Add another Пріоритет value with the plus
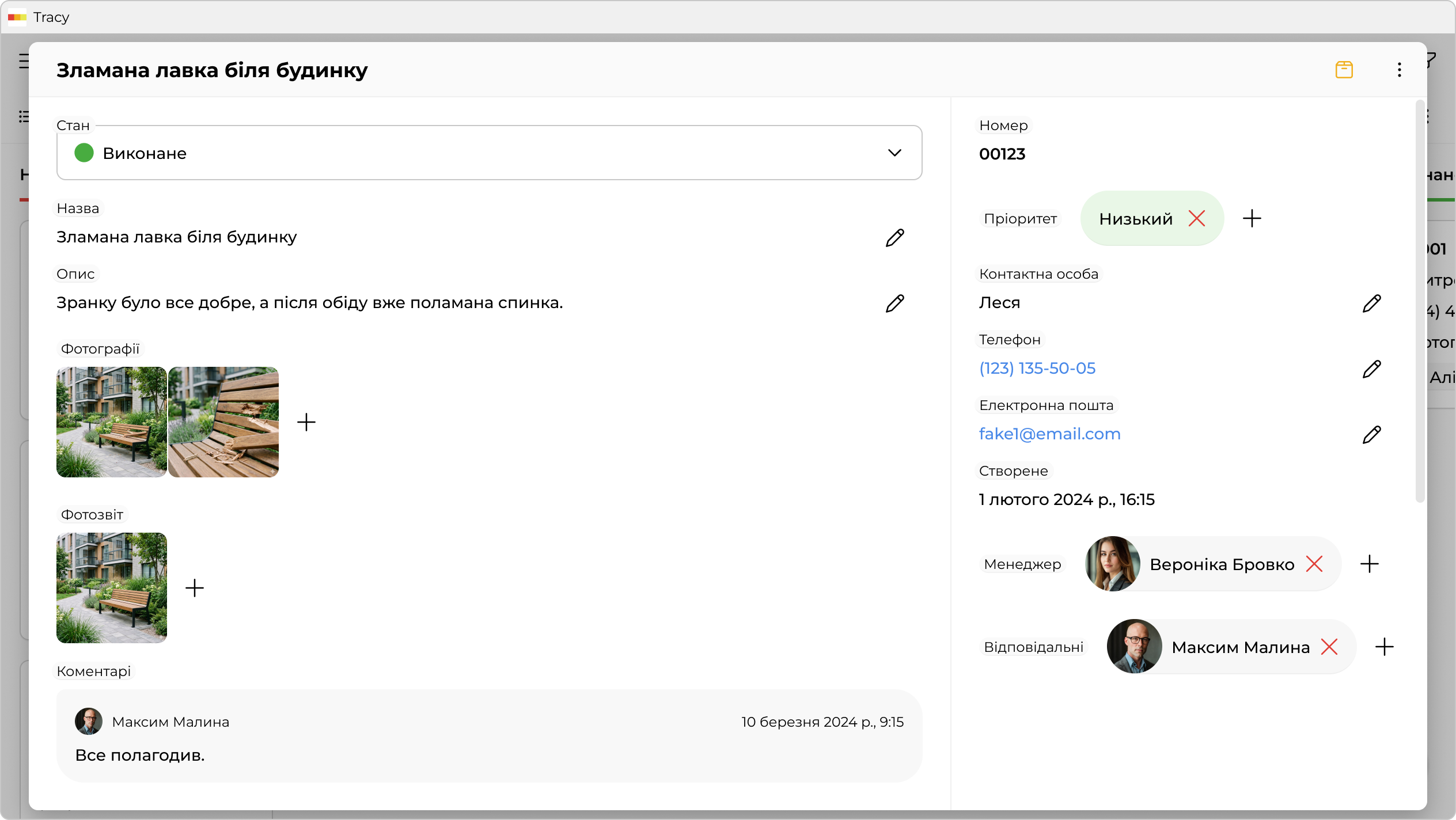The width and height of the screenshot is (1456, 820). tap(1252, 218)
